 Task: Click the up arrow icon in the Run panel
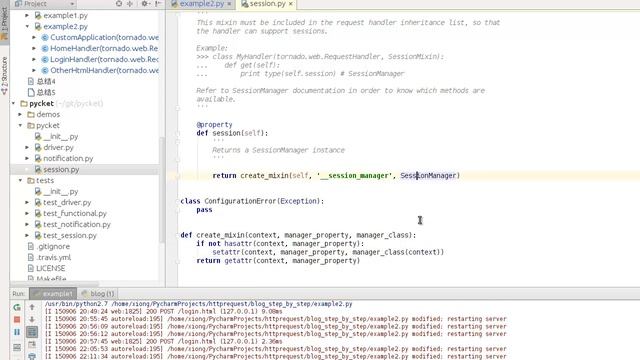click(x=32, y=307)
